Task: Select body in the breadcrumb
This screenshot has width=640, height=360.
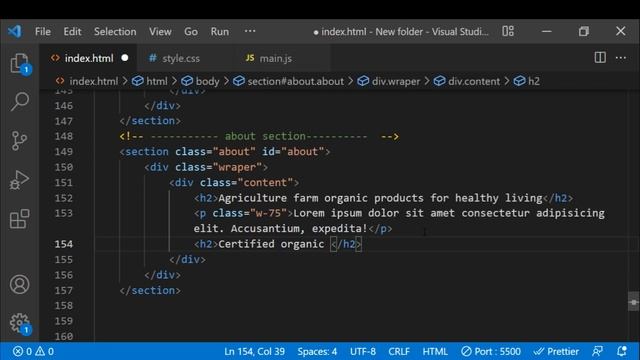Action: [207, 81]
